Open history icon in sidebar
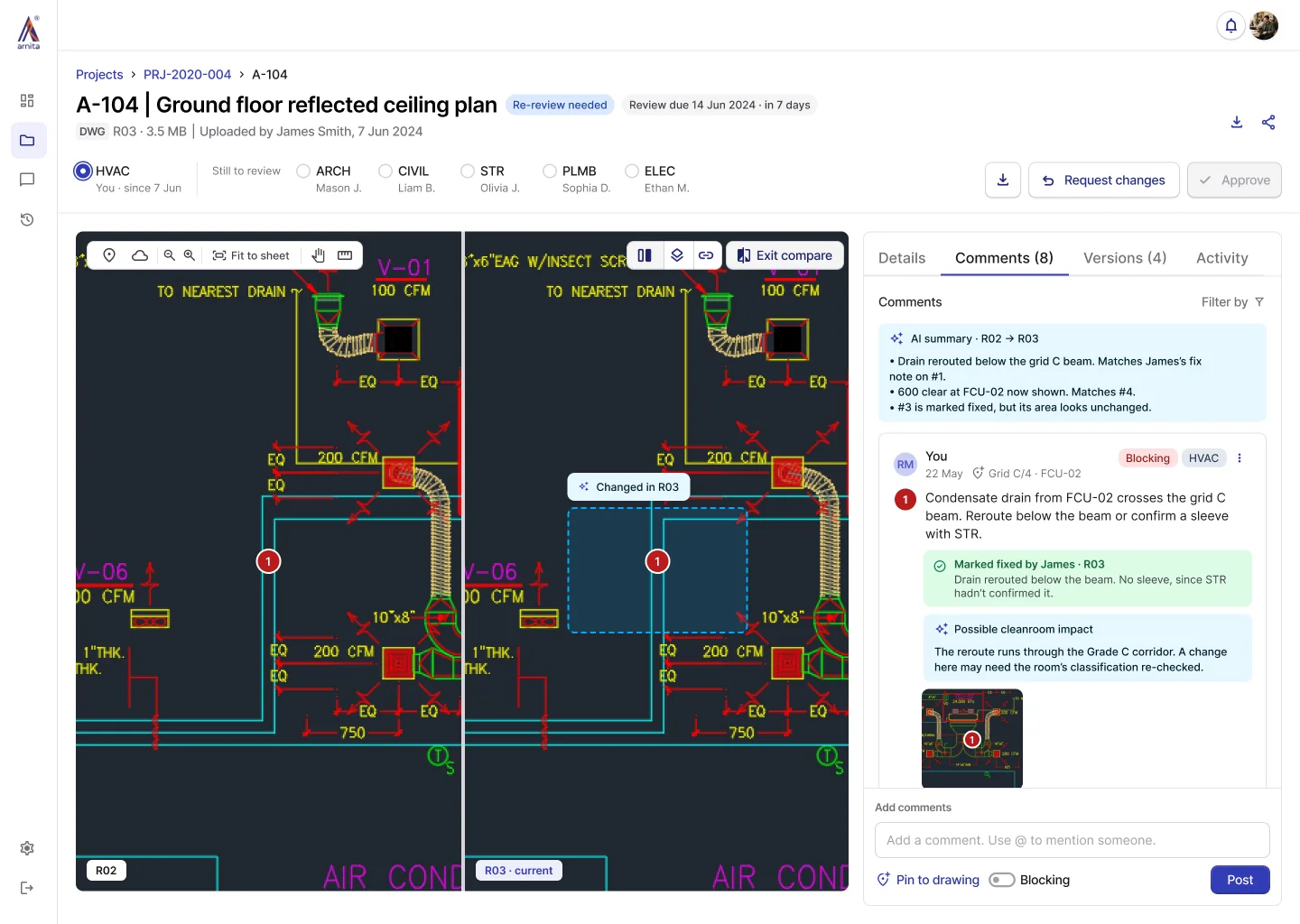The height and width of the screenshot is (924, 1300). [x=27, y=219]
